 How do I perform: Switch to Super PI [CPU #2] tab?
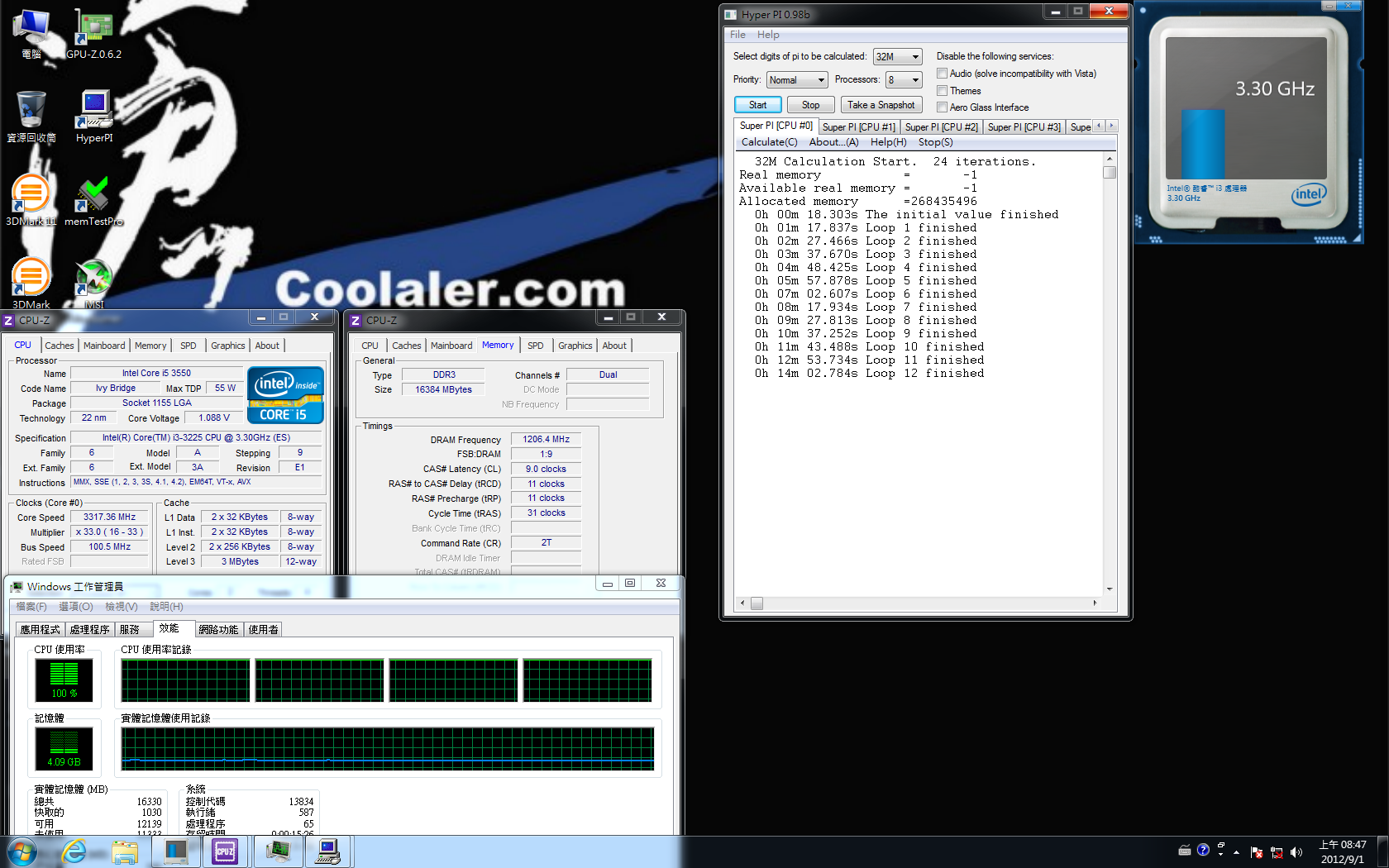(941, 127)
